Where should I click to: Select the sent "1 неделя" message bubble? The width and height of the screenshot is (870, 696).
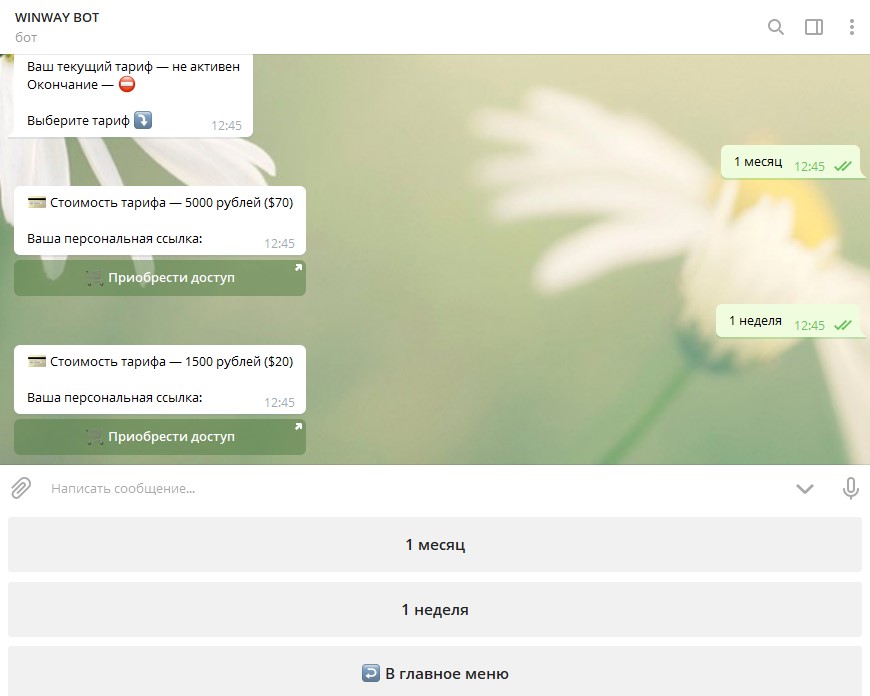pos(755,321)
